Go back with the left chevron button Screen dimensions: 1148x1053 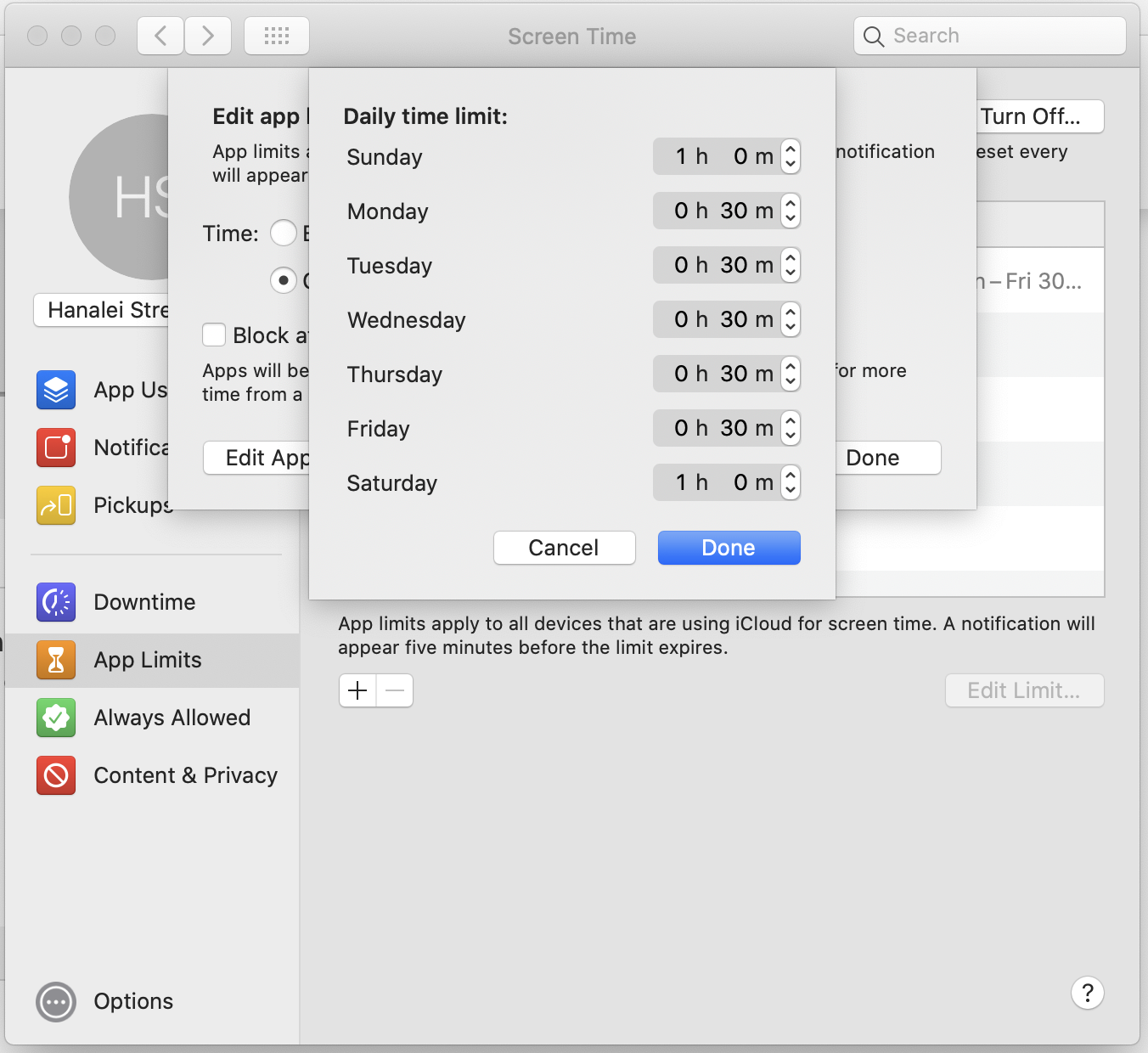[x=160, y=36]
